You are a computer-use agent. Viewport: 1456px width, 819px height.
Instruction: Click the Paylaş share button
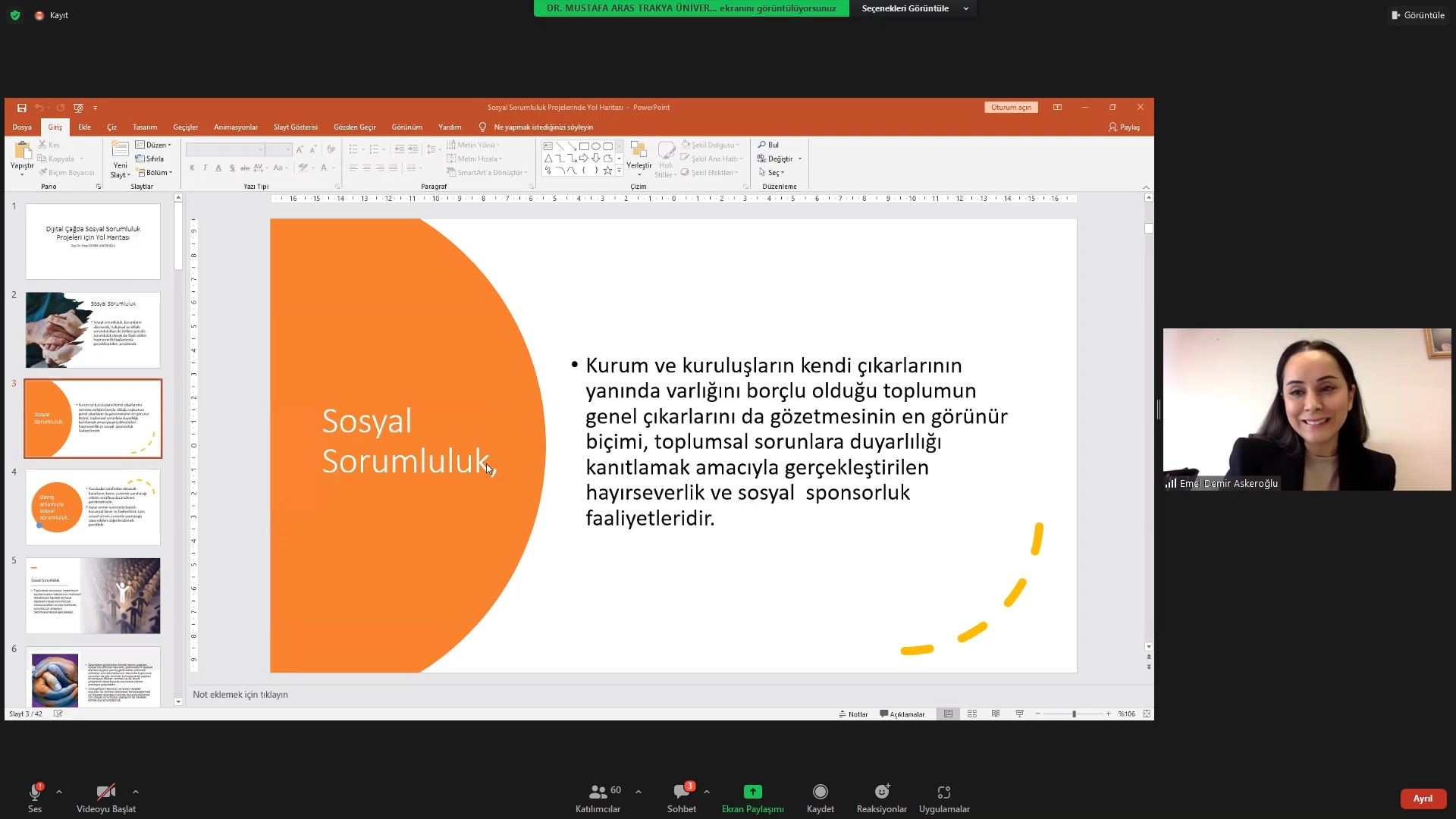1124,127
